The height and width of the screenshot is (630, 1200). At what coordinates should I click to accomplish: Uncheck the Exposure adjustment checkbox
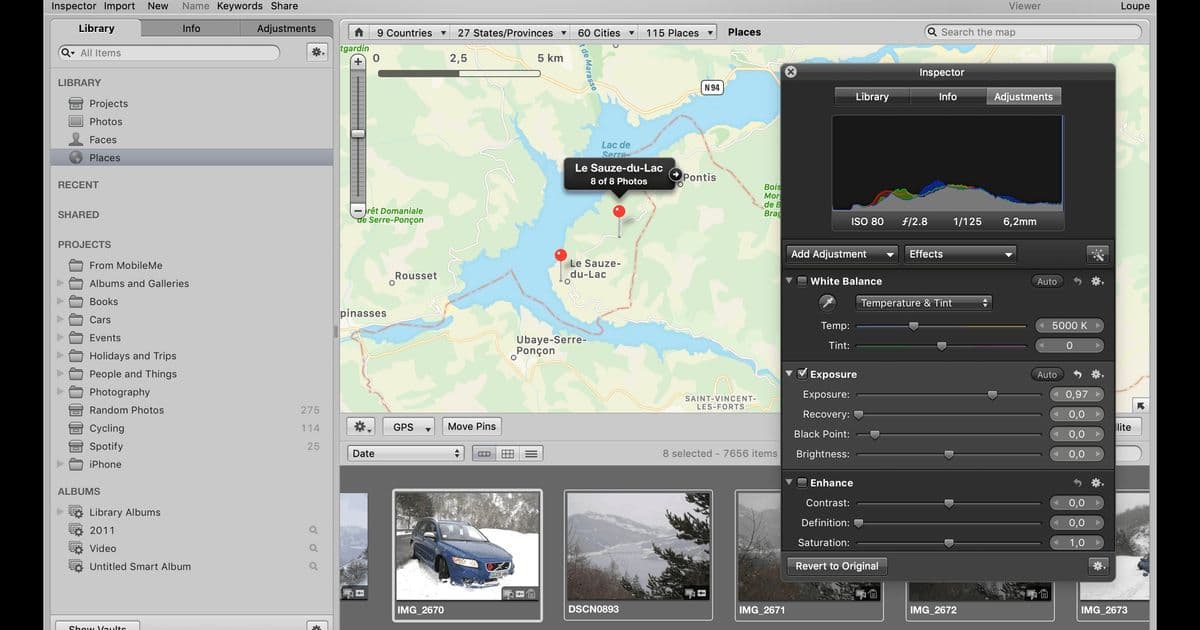pos(802,373)
